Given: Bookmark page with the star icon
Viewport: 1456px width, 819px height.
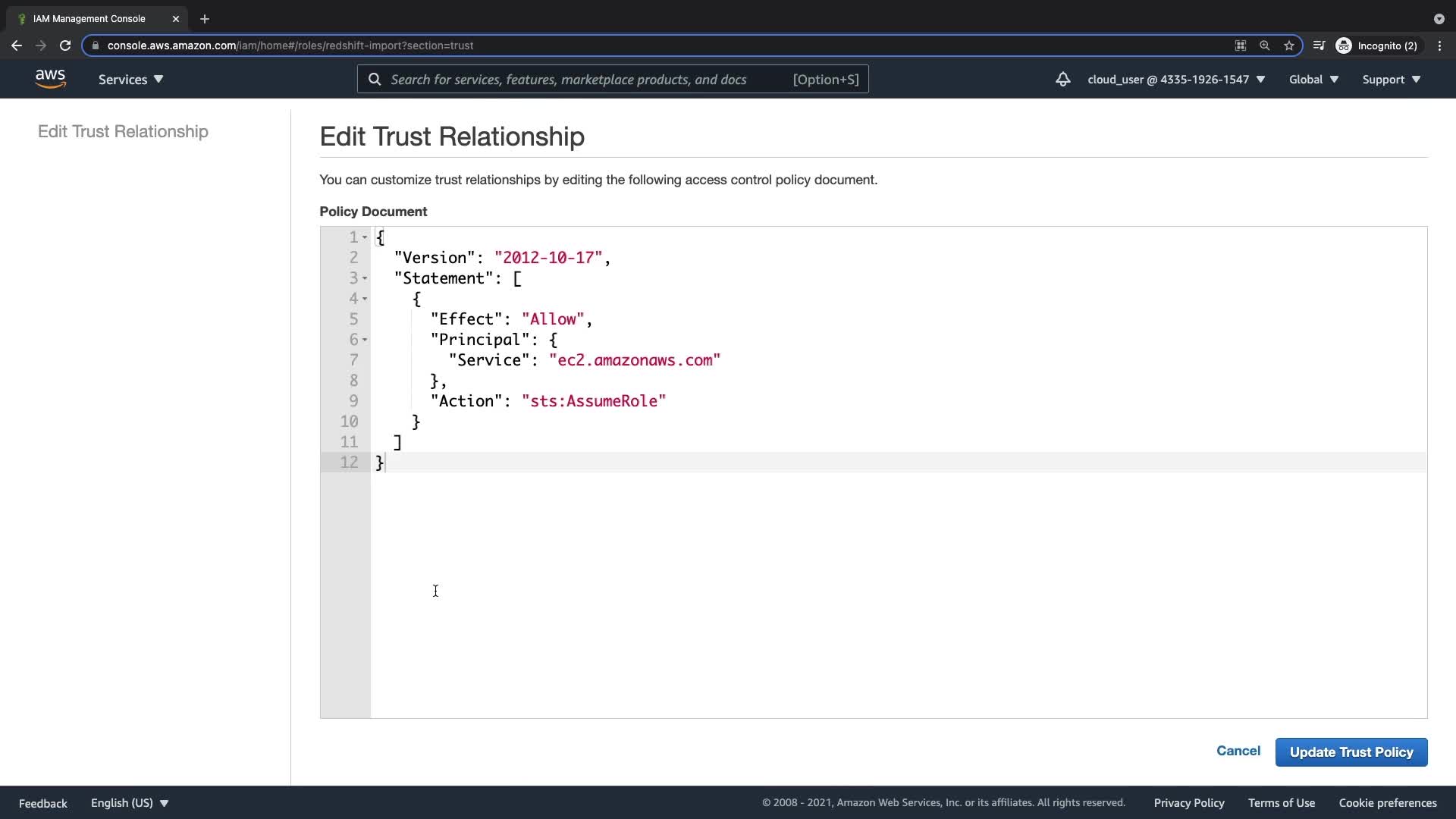Looking at the screenshot, I should (1288, 45).
